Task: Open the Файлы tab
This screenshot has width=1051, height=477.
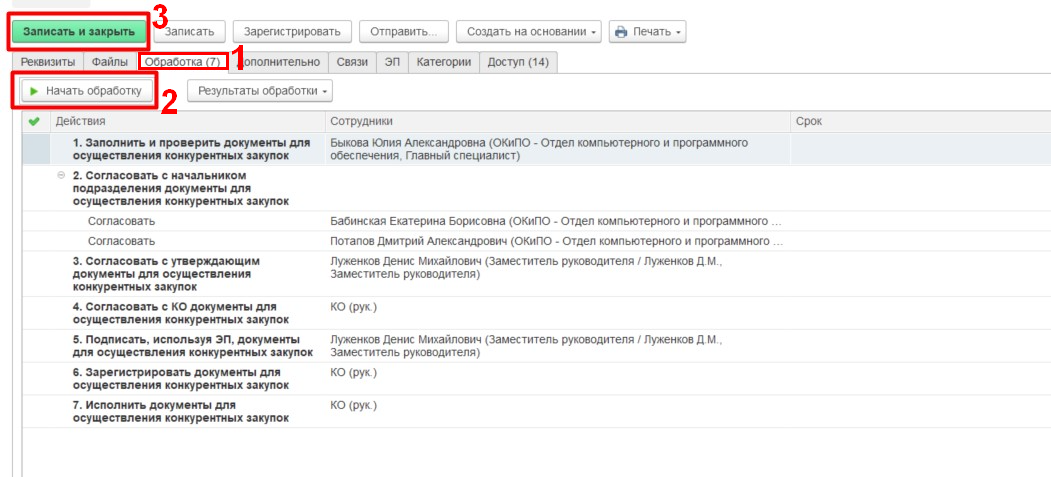Action: (x=110, y=62)
